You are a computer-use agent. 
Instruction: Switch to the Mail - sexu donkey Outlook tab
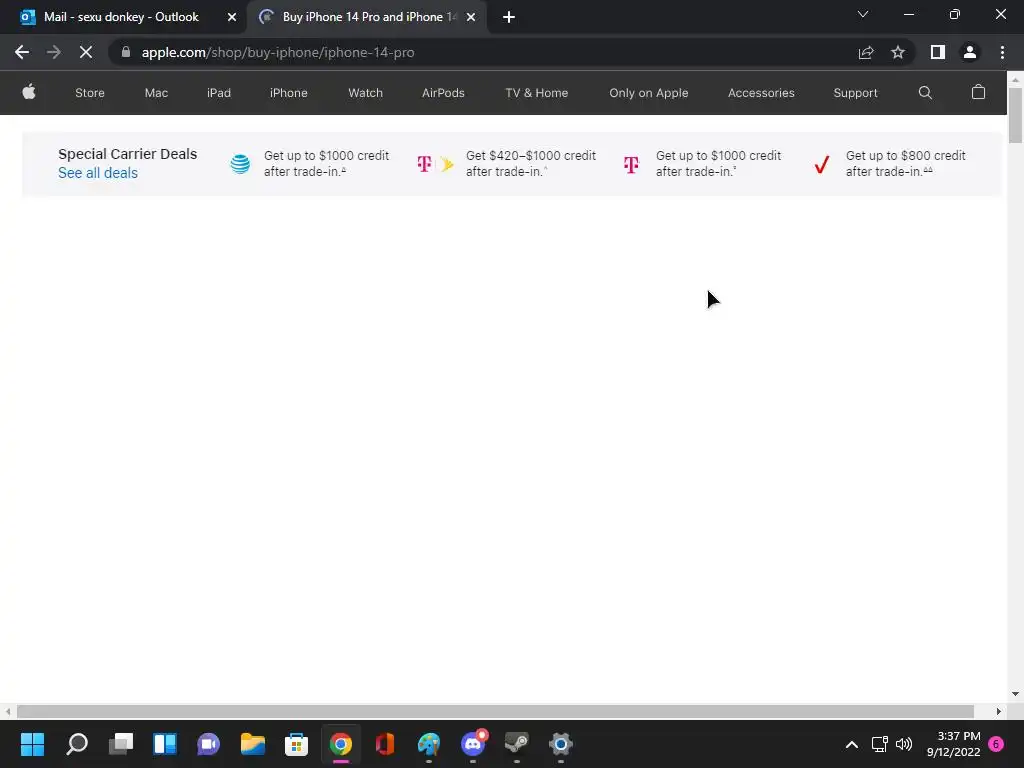click(123, 17)
